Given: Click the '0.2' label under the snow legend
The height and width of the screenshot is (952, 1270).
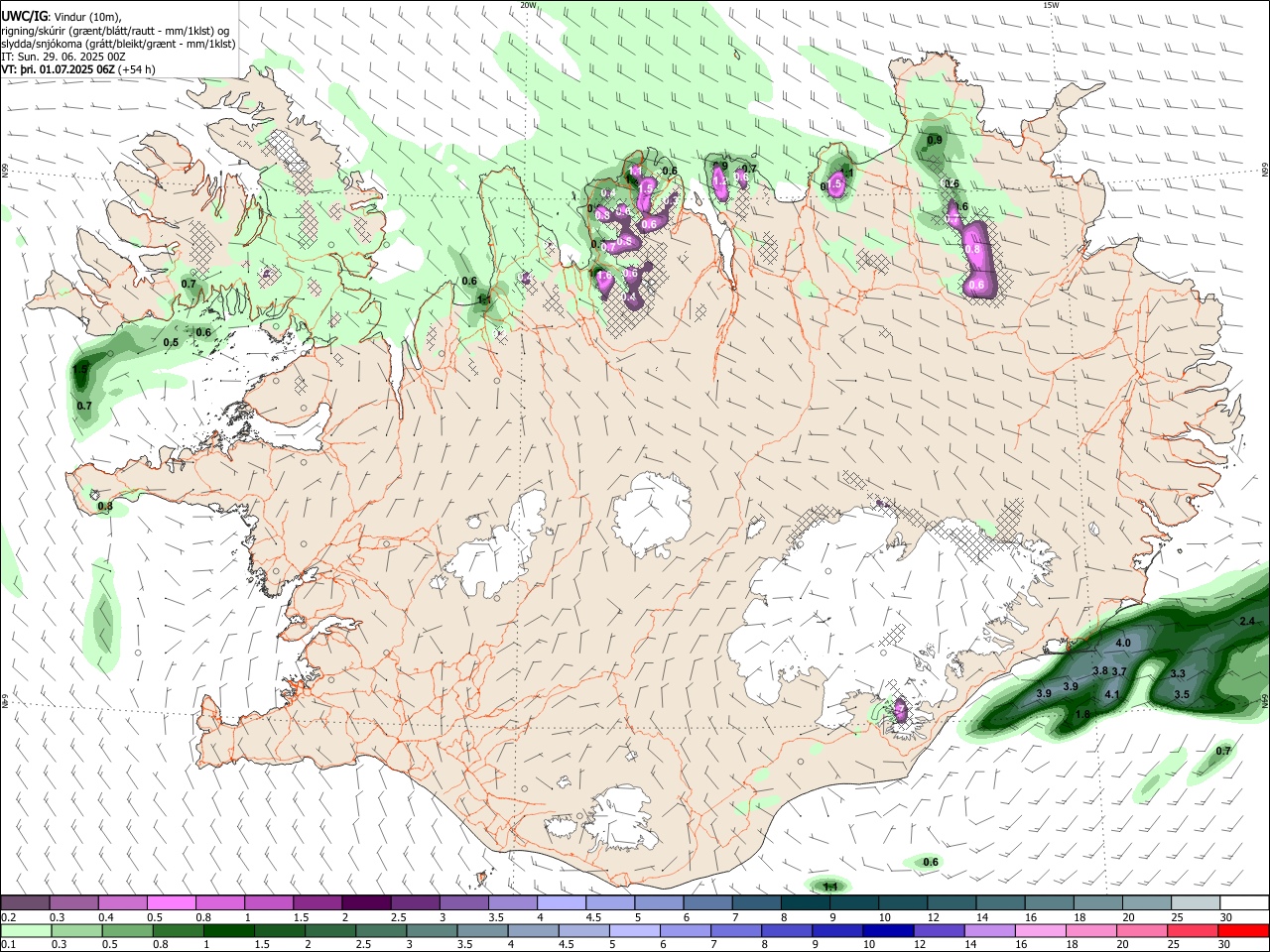Looking at the screenshot, I should (x=8, y=917).
